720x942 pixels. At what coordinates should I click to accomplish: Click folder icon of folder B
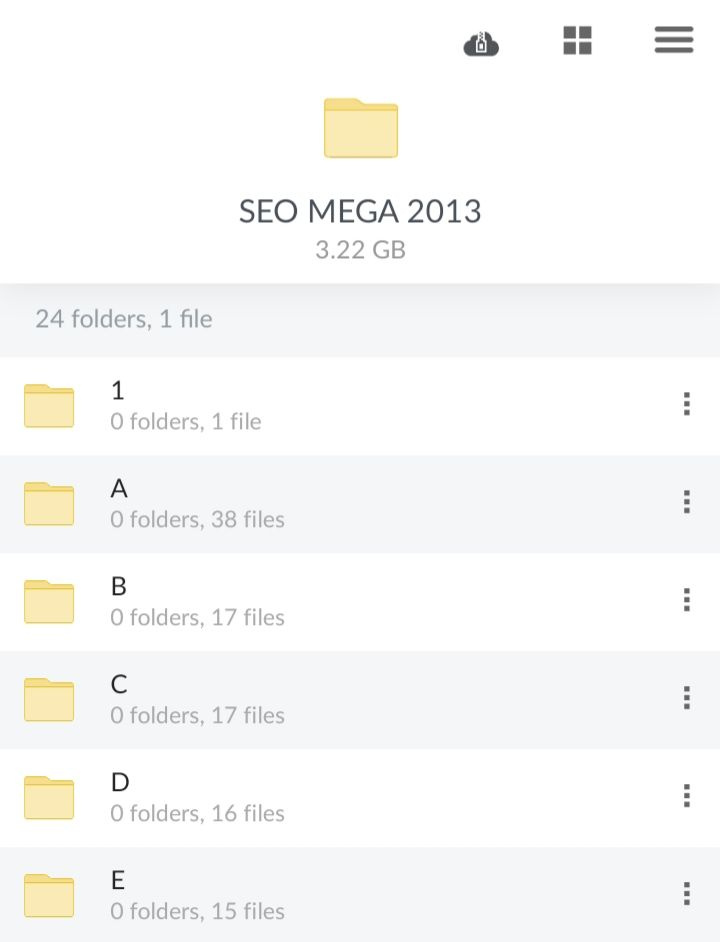(49, 601)
